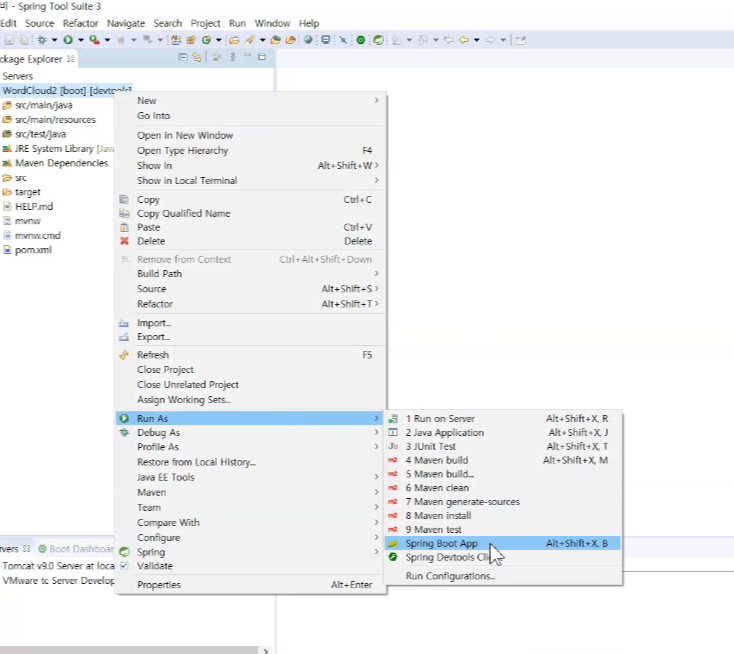Expand the Build Path submenu
The image size is (734, 654).
click(x=250, y=273)
